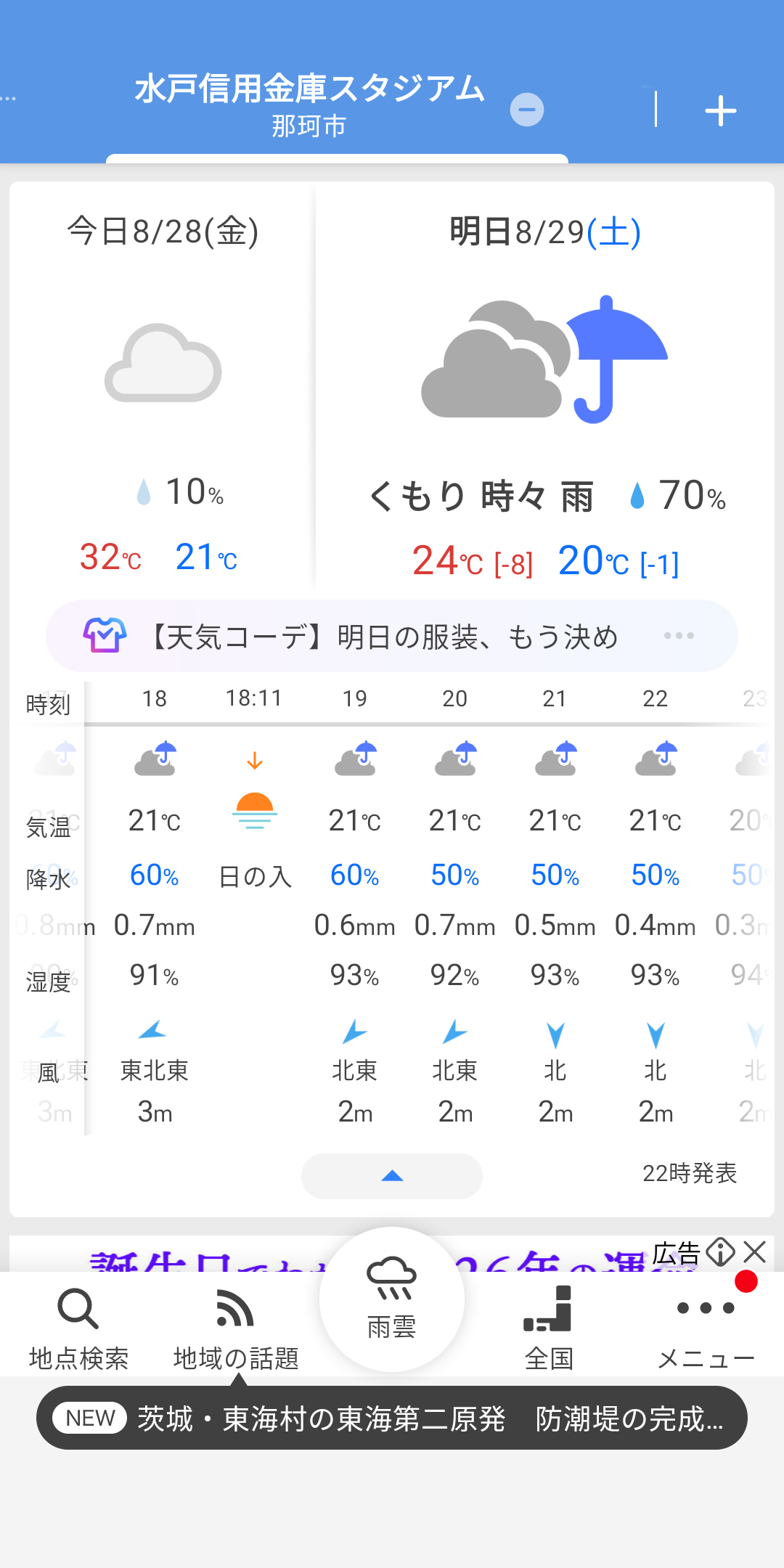The width and height of the screenshot is (784, 1568).
Task: Add a new location with plus icon
Action: [720, 110]
